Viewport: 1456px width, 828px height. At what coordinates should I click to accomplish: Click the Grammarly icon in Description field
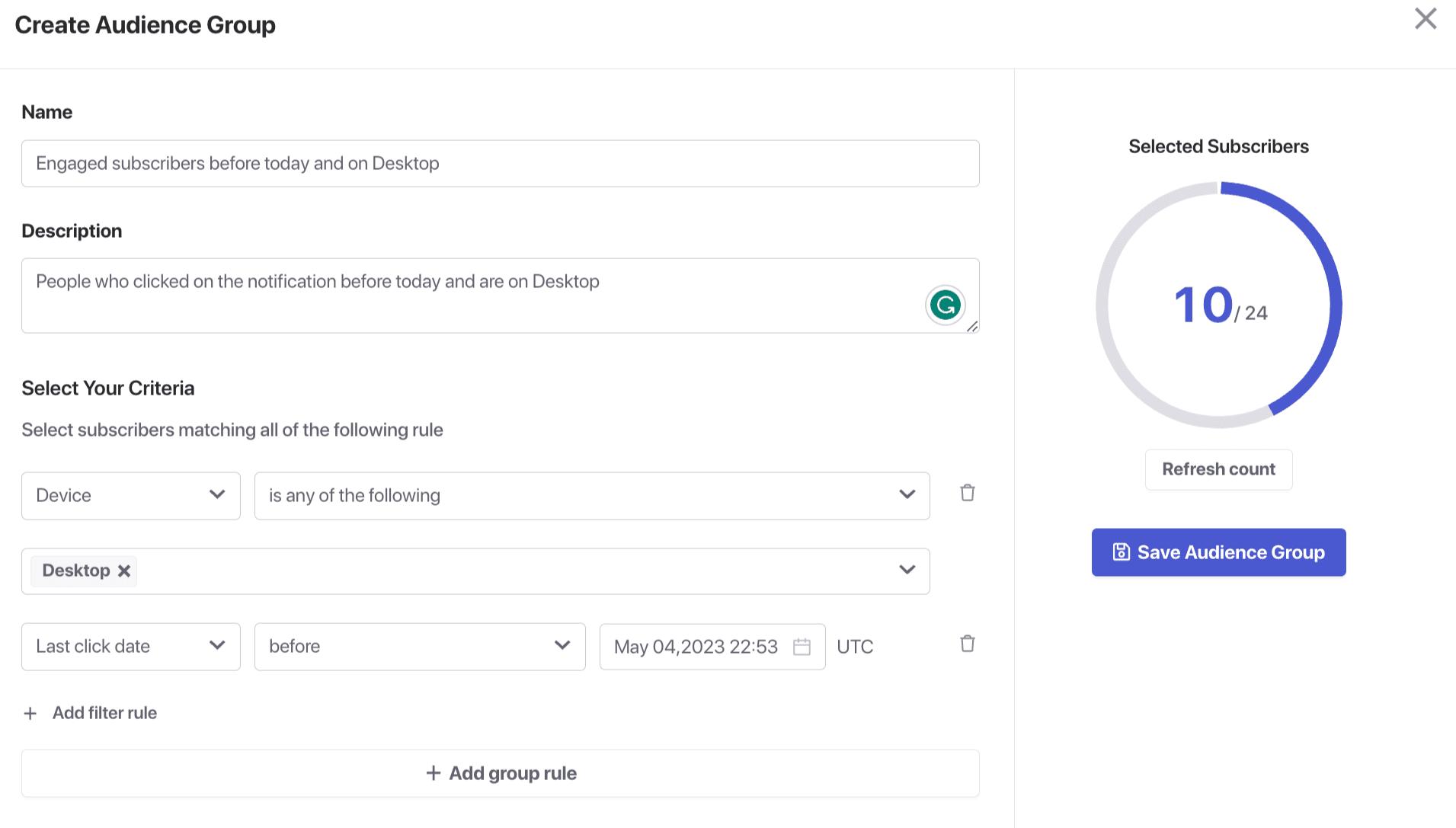pos(945,305)
